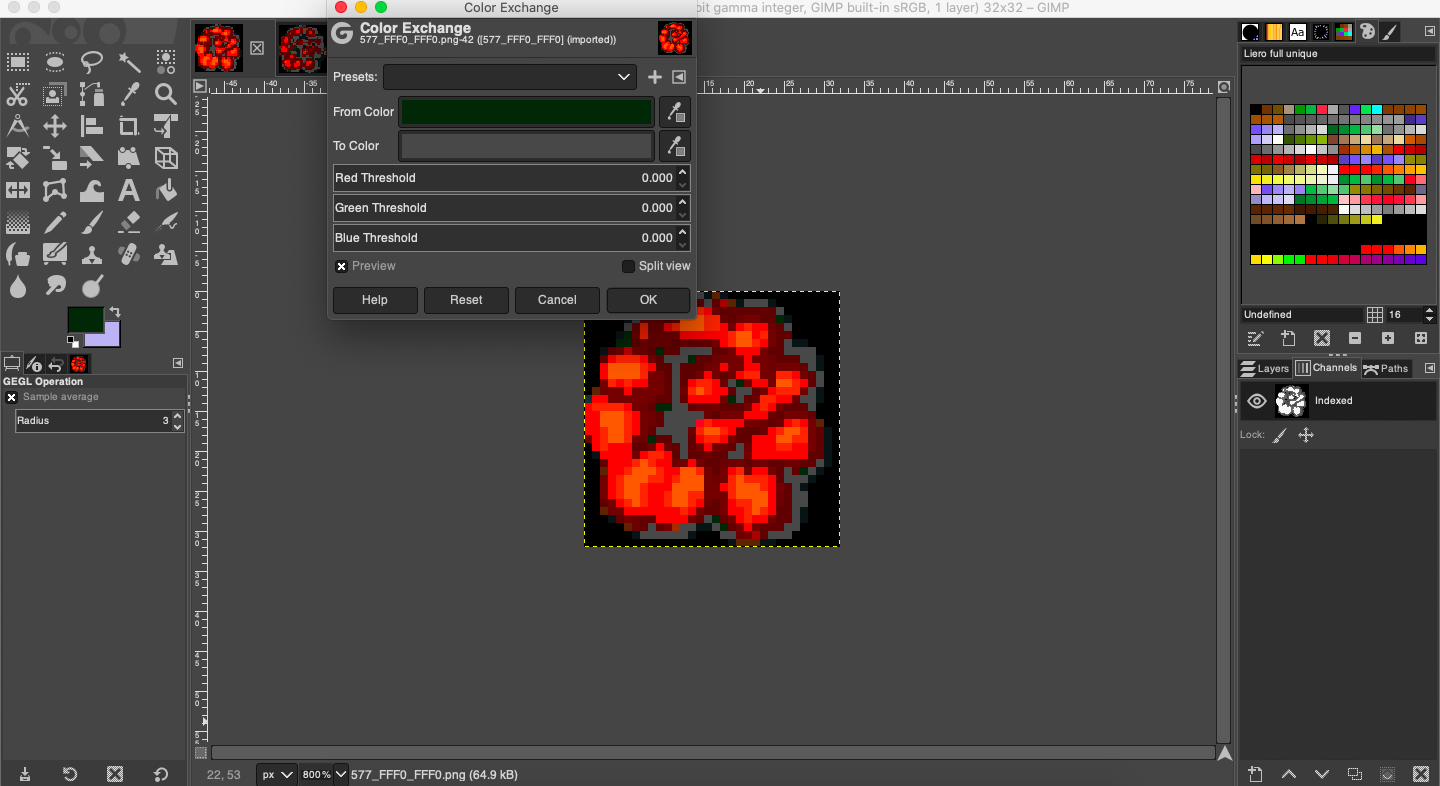The image size is (1440, 786).
Task: Click OK in Color Exchange dialog
Action: (648, 300)
